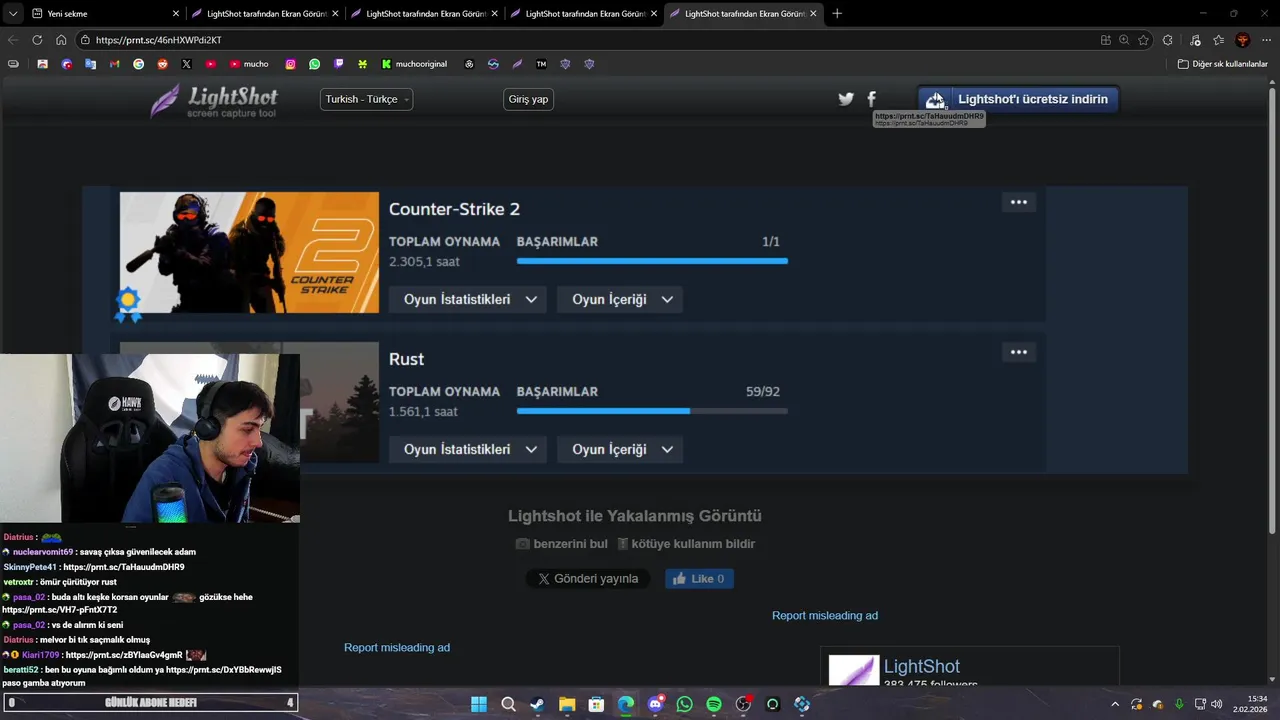Screen dimensions: 1280x720
Task: Open the Turkish - Türkçe language dropdown
Action: point(366,99)
